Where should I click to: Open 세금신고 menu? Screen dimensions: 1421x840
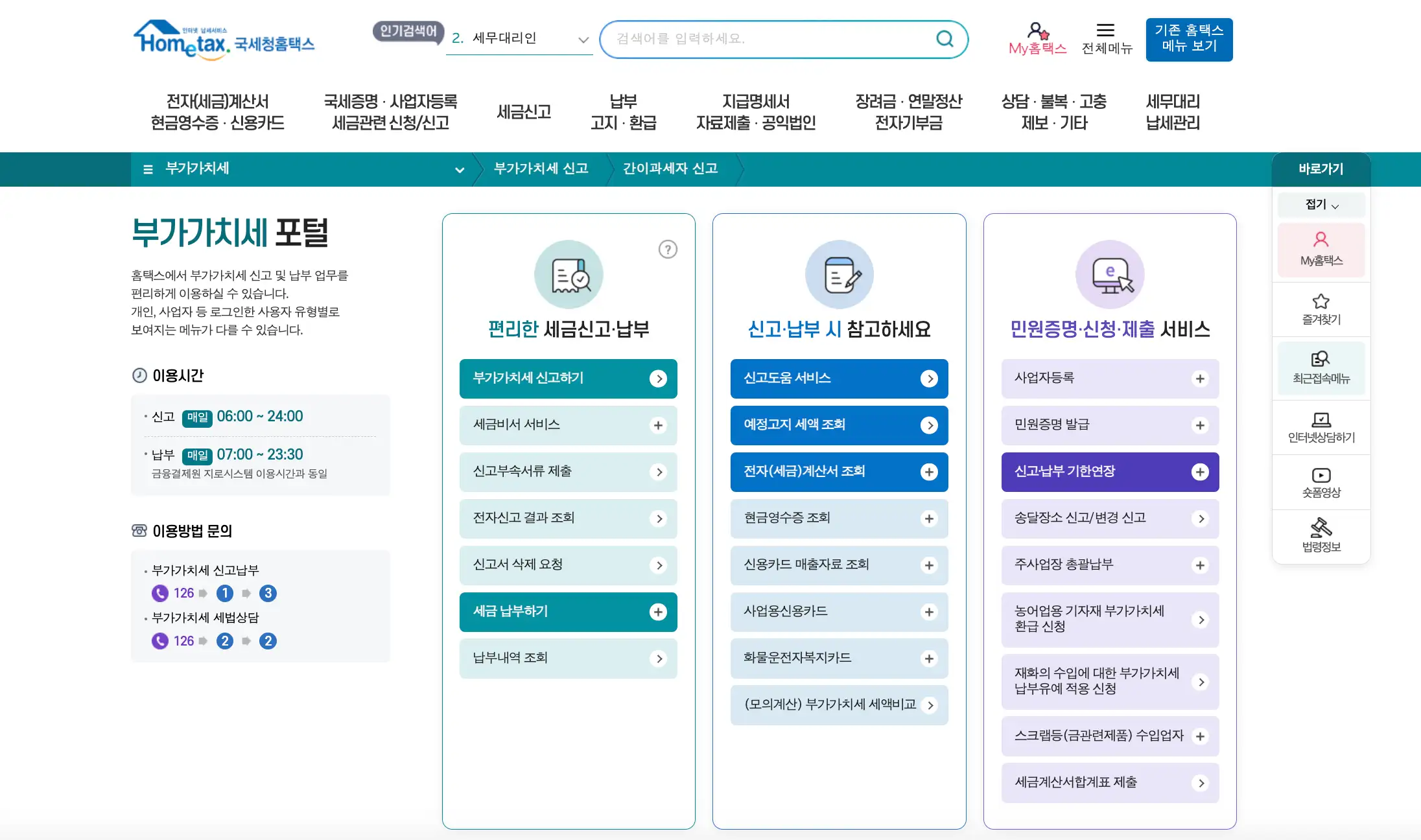[x=524, y=112]
